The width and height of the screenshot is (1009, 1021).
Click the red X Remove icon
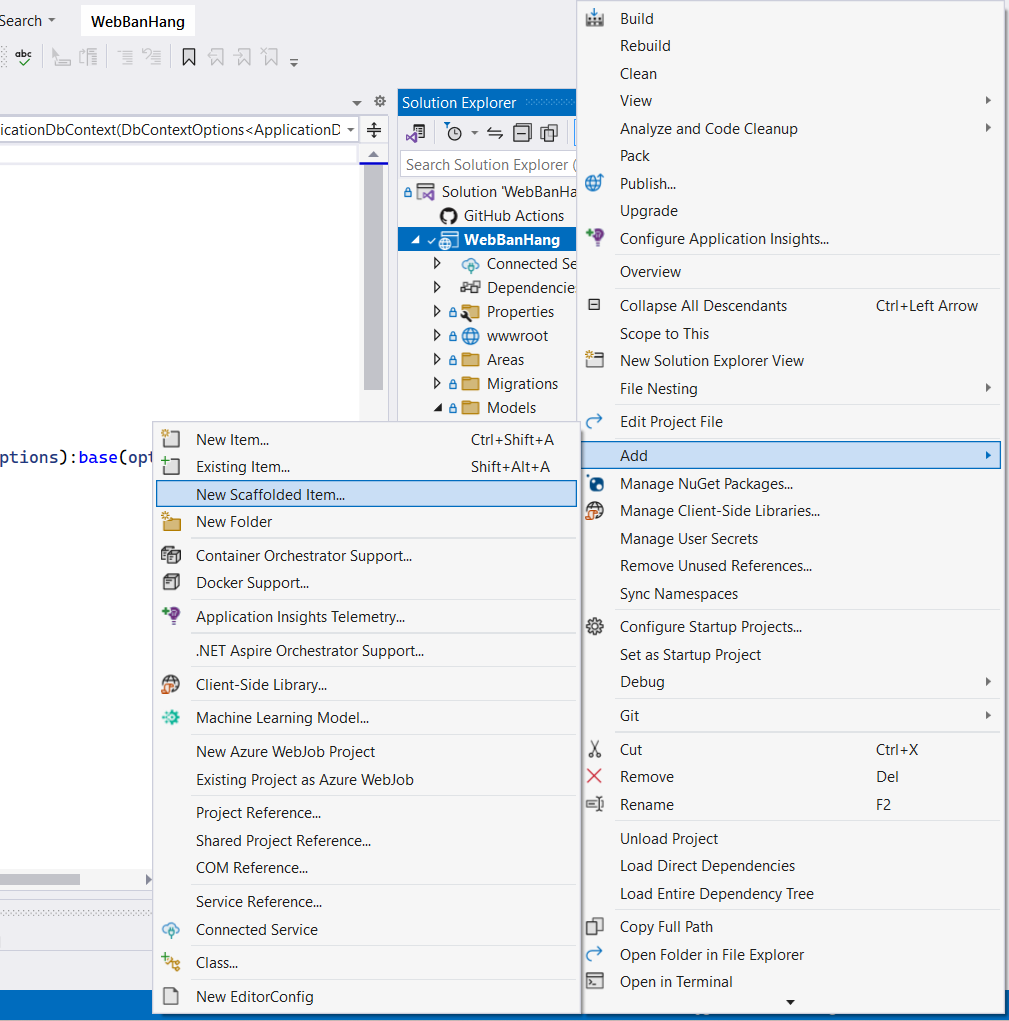coord(594,776)
